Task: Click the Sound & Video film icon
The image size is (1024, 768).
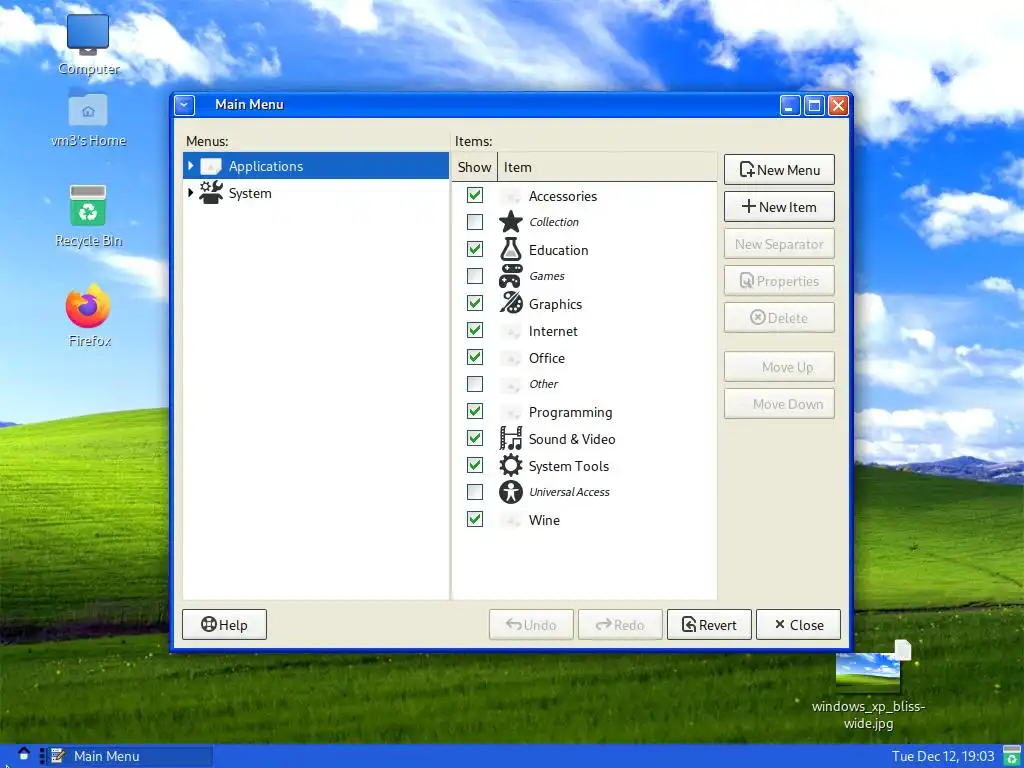Action: pyautogui.click(x=511, y=438)
